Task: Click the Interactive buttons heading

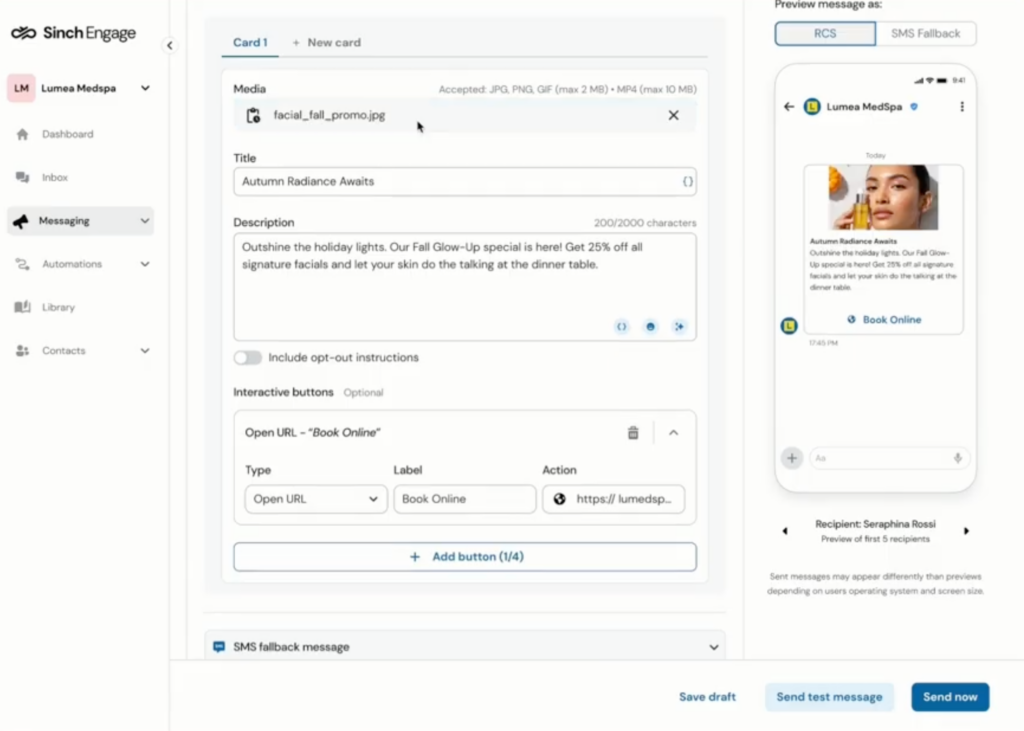Action: 283,392
